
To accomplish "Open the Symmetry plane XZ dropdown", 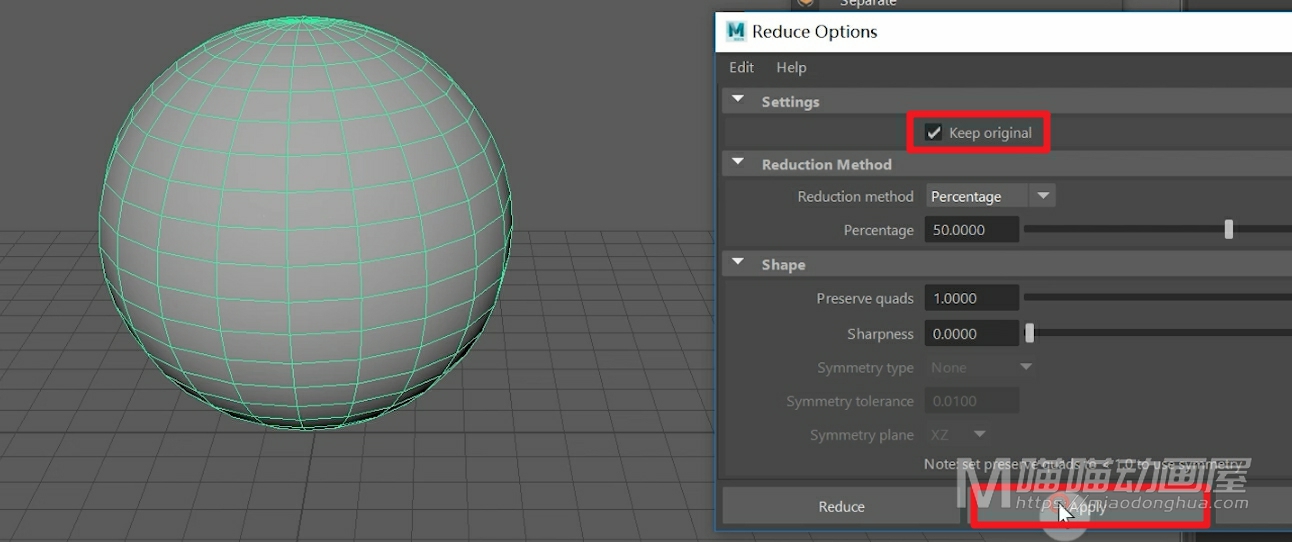I will (x=957, y=435).
